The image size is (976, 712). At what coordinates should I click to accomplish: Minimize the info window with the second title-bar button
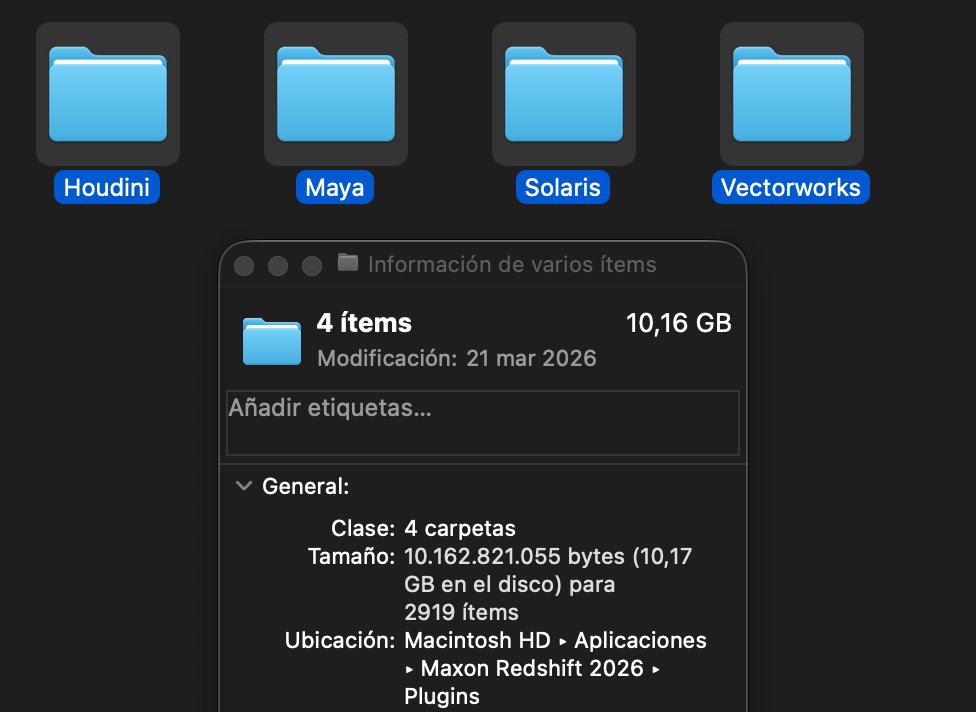278,266
